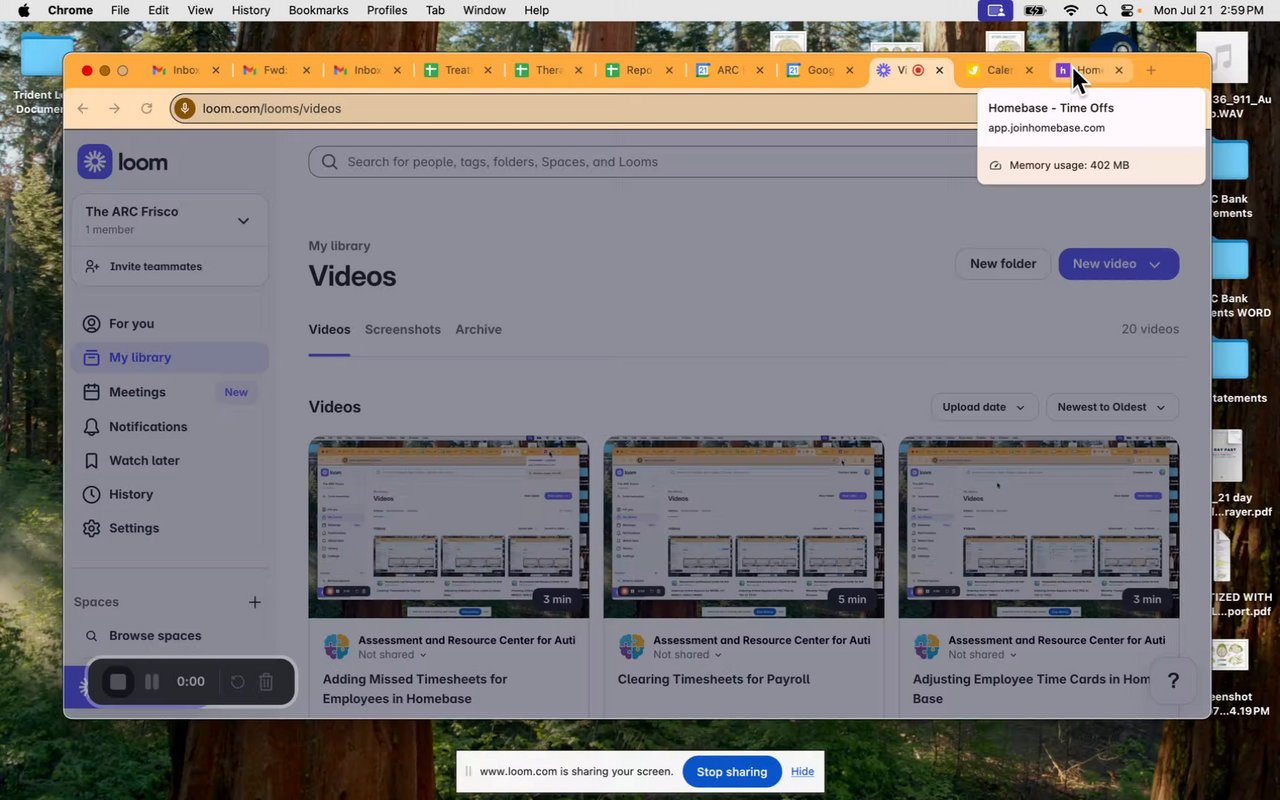This screenshot has width=1280, height=800.
Task: Go forward with browser forward arrow
Action: point(114,108)
